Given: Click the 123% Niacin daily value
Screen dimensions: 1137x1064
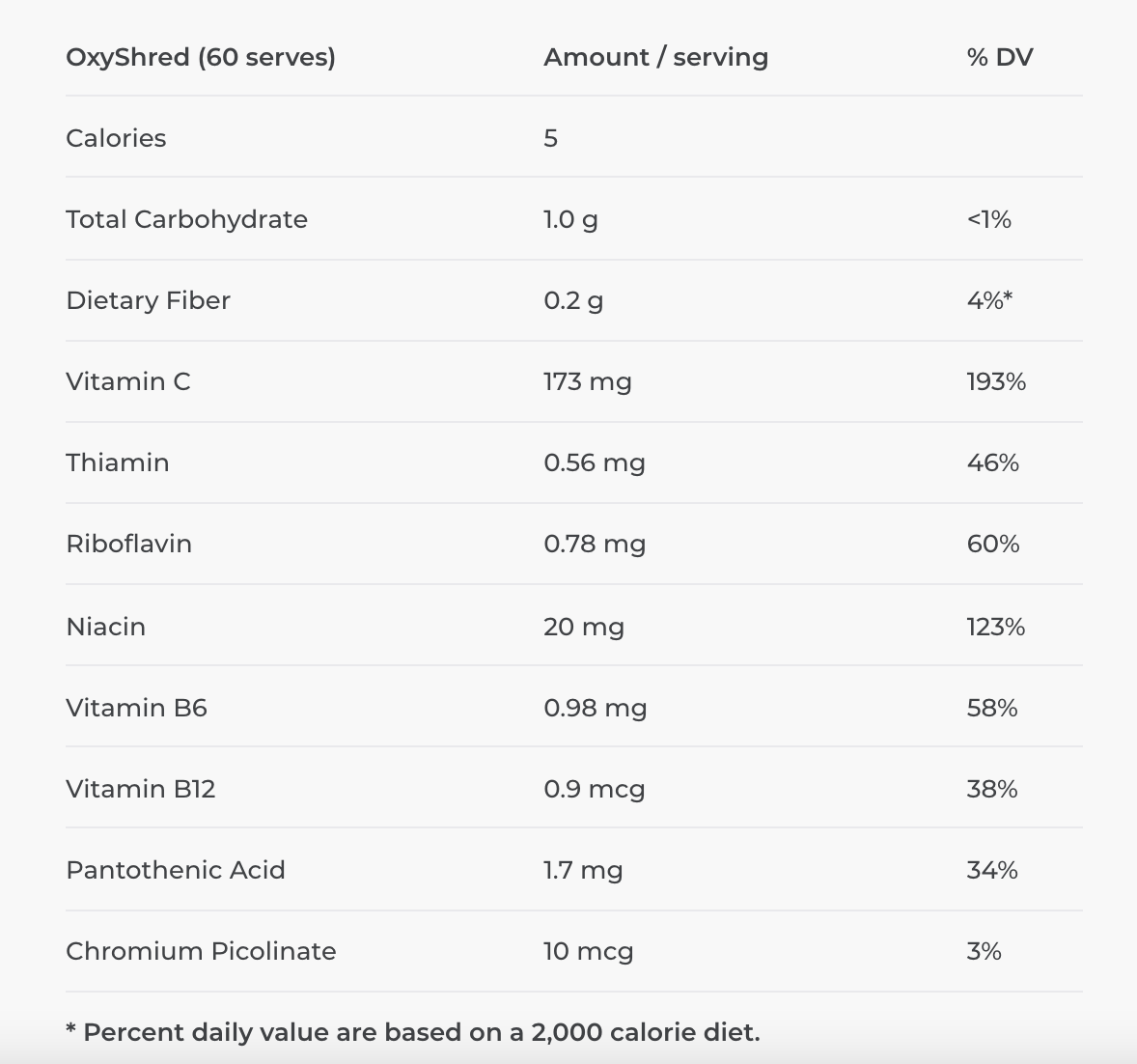Looking at the screenshot, I should [x=996, y=627].
